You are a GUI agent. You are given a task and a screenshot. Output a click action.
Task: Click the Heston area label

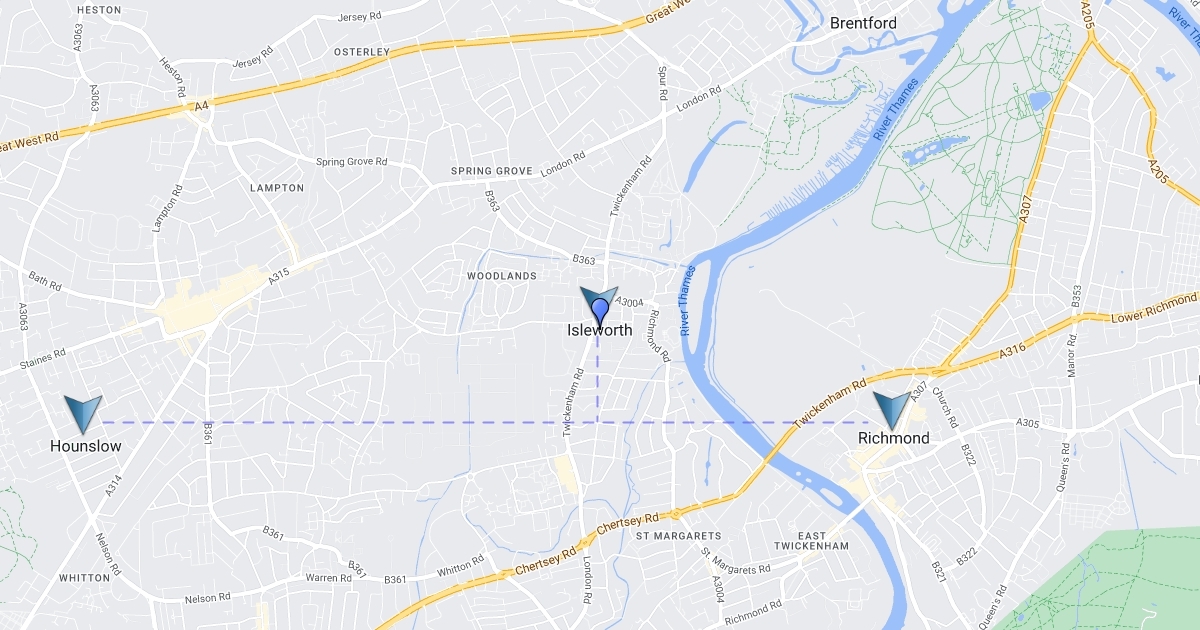point(99,10)
